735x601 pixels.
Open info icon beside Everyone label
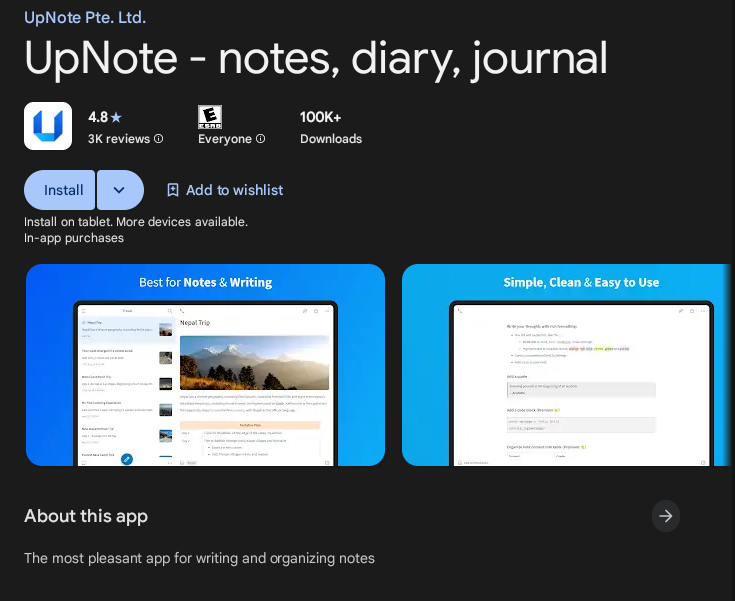(x=261, y=139)
